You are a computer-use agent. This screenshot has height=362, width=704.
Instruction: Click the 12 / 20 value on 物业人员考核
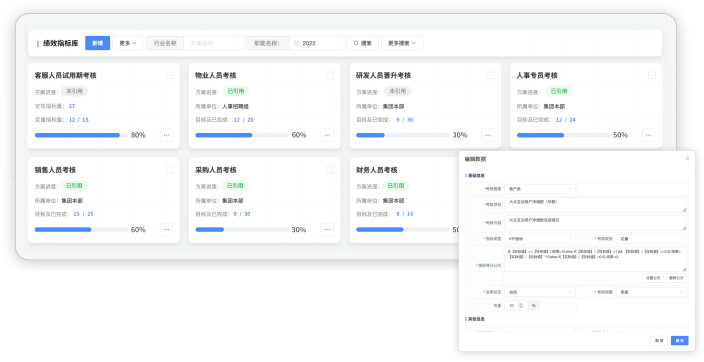click(244, 120)
